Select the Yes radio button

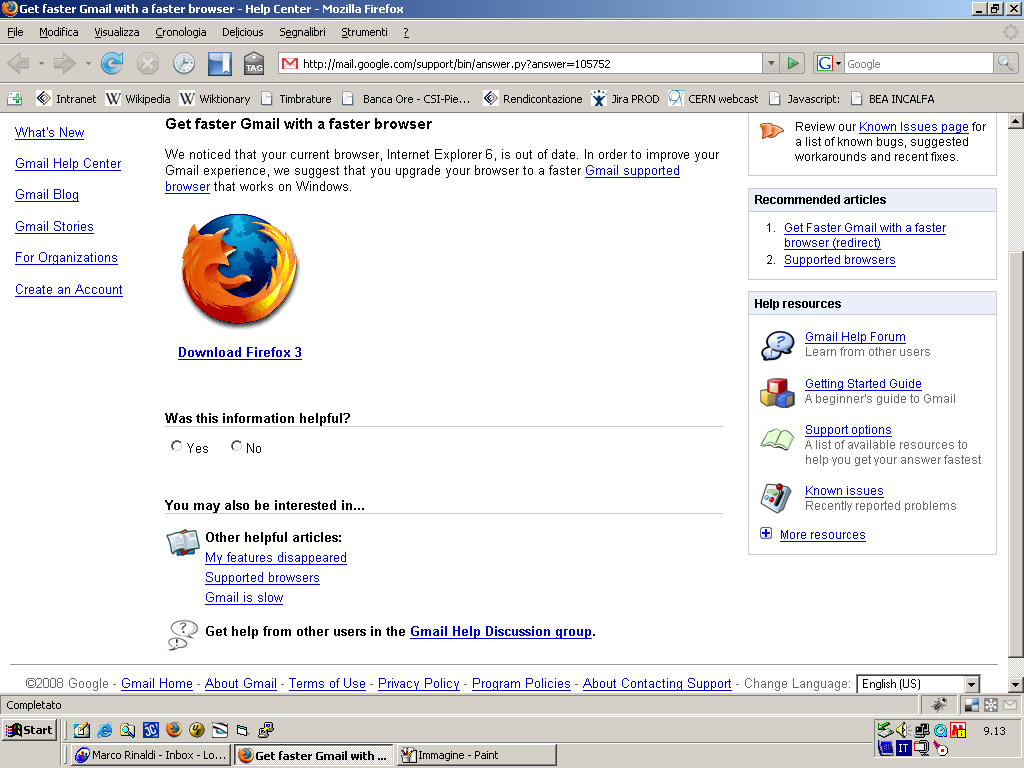pos(176,445)
